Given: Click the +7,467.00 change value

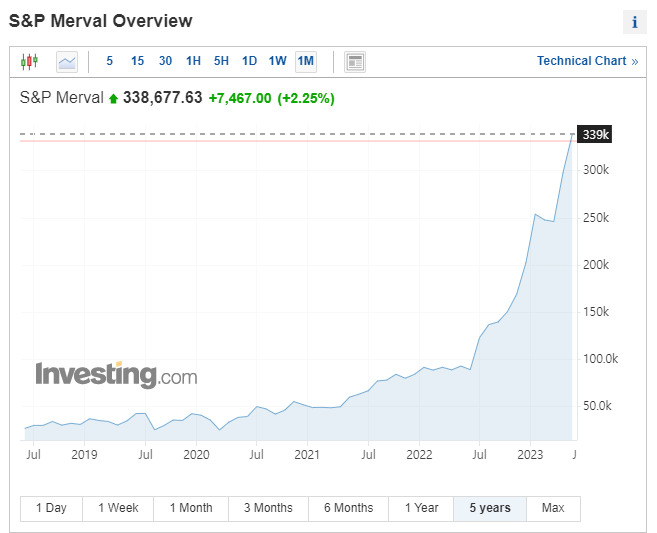Looking at the screenshot, I should pos(240,98).
